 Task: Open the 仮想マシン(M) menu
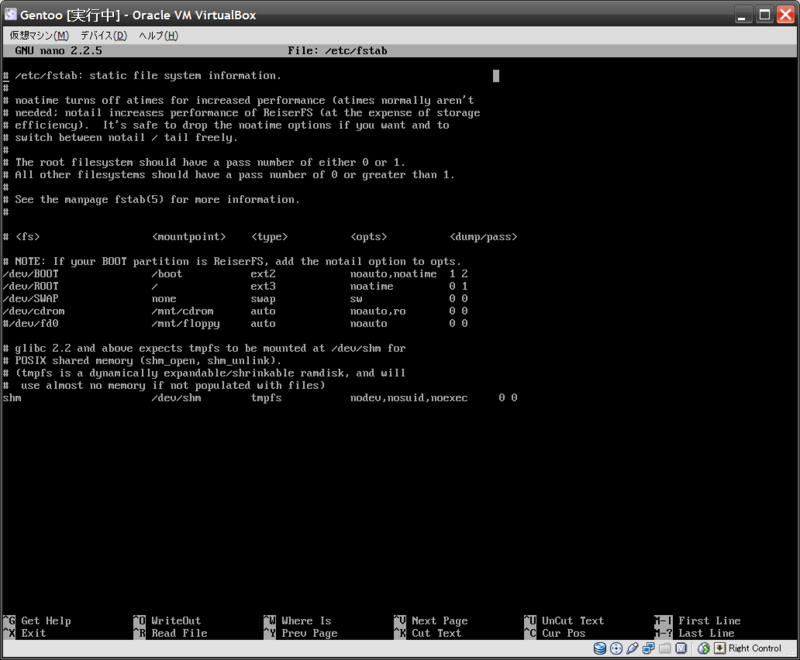(x=39, y=35)
